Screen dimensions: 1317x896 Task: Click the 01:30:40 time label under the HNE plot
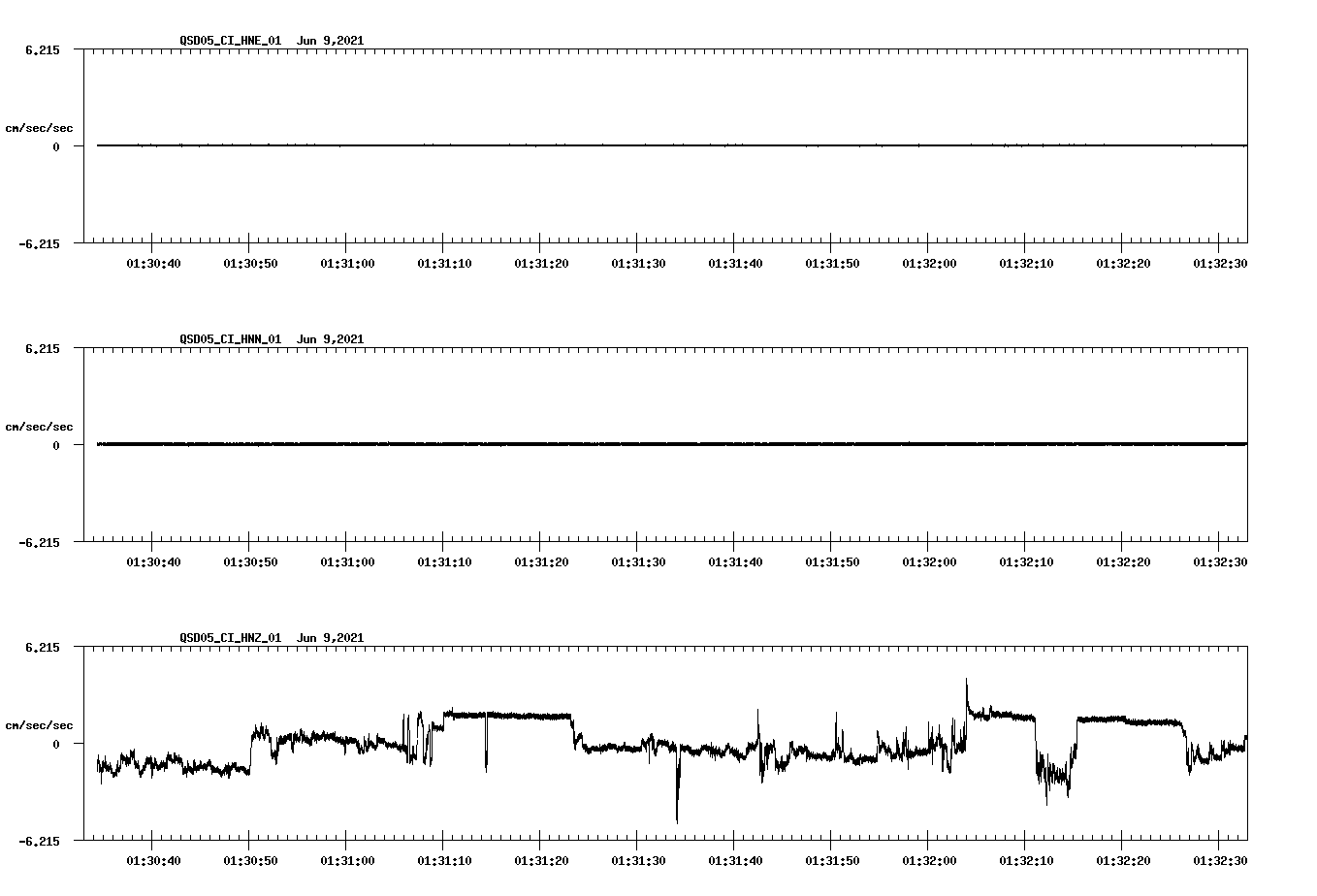pos(153,264)
